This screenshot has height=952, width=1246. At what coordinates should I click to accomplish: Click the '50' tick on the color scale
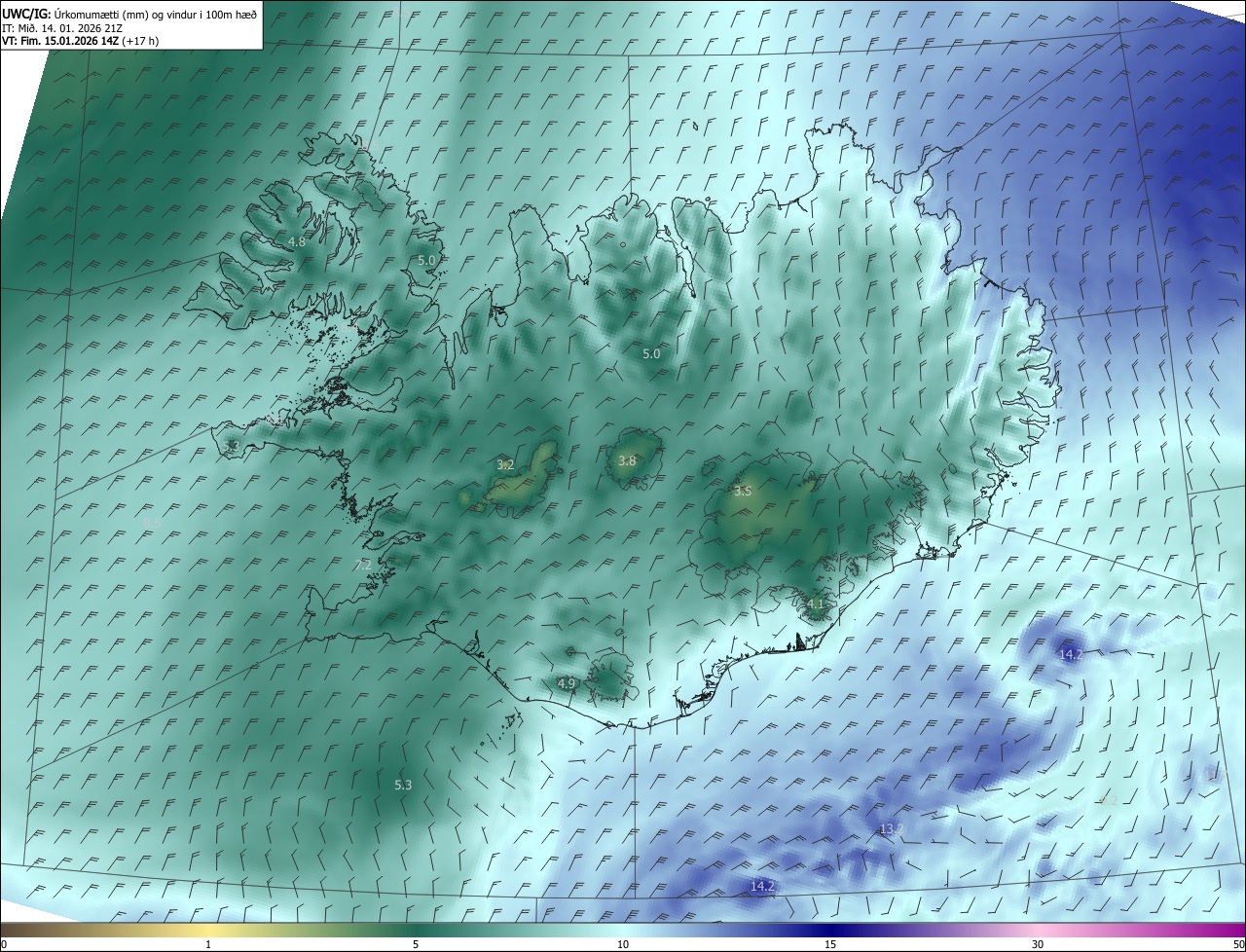click(1238, 944)
